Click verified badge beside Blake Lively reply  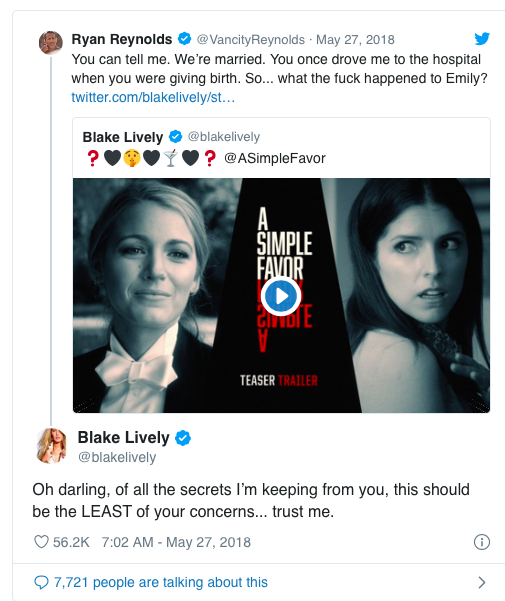point(183,438)
